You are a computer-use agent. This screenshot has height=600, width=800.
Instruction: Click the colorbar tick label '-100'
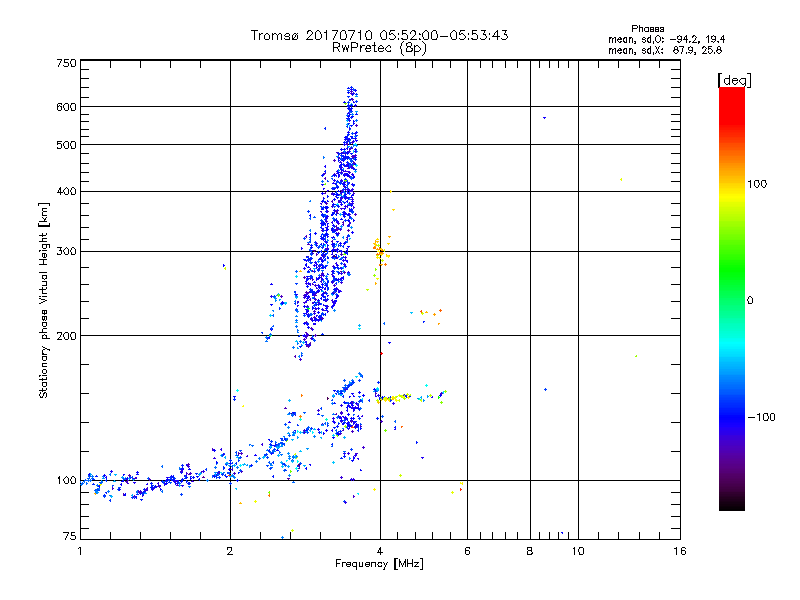[x=761, y=417]
